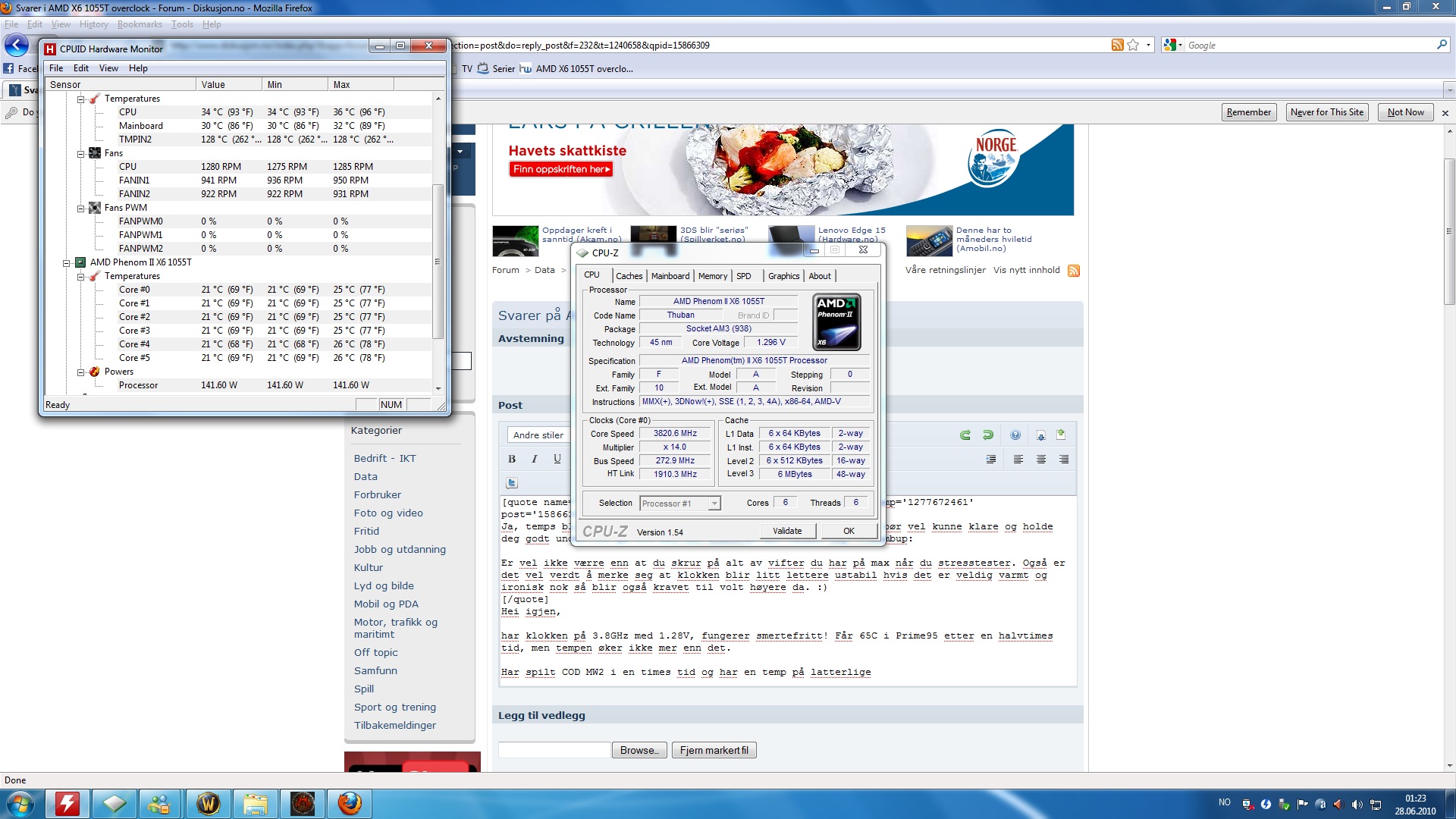Screen dimensions: 1456x819
Task: Click the Google search magnifier icon
Action: tap(1442, 45)
